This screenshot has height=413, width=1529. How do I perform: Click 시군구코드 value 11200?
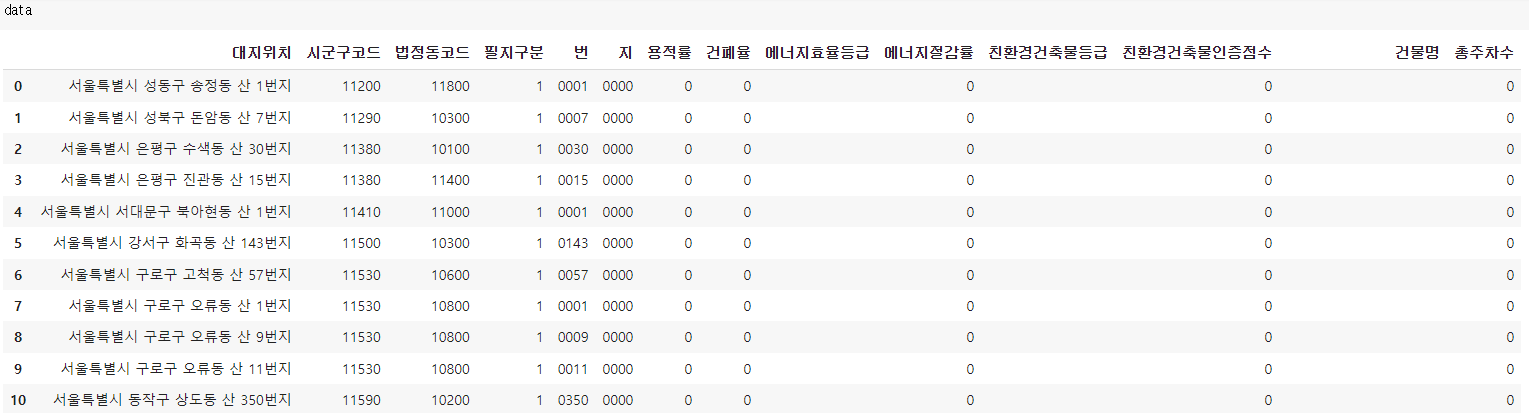tap(361, 87)
